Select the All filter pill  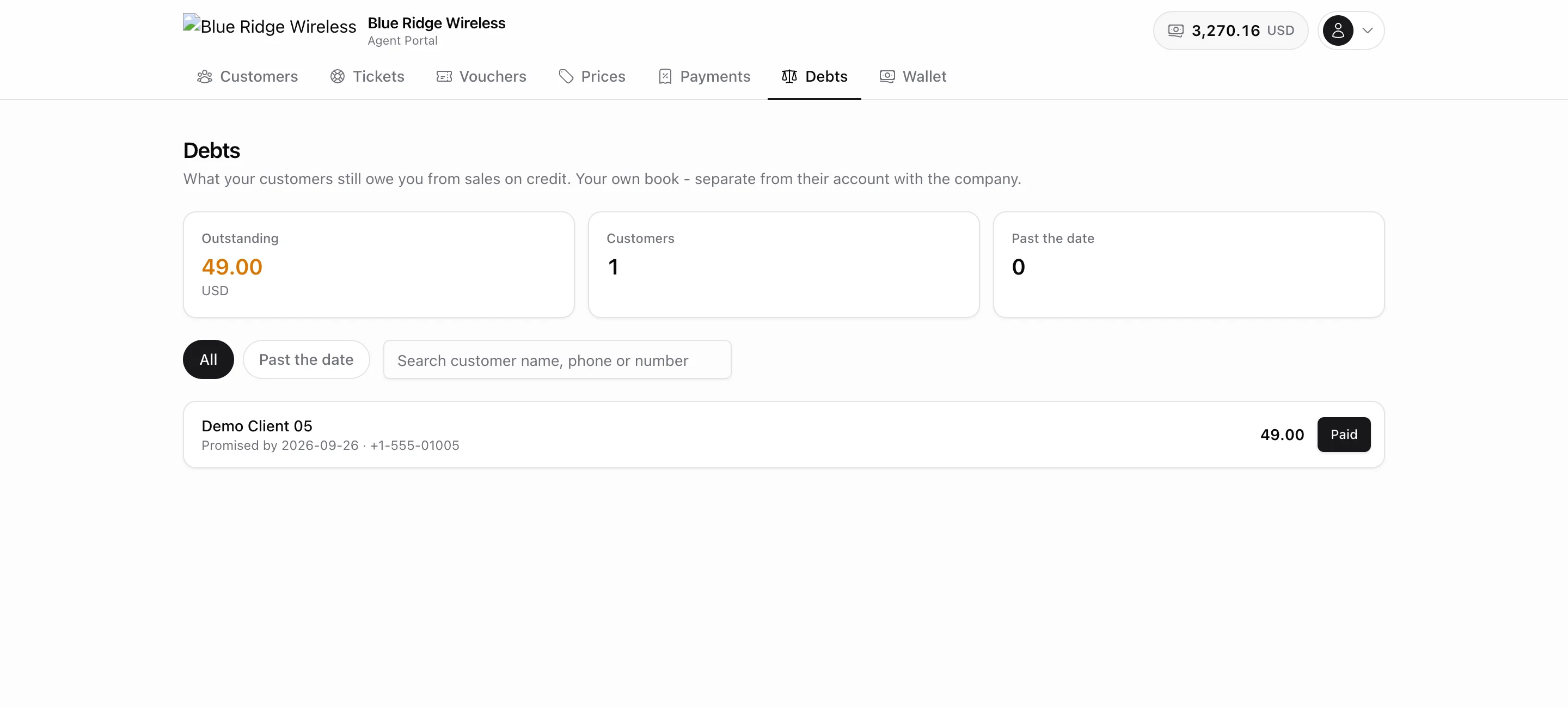(x=208, y=359)
